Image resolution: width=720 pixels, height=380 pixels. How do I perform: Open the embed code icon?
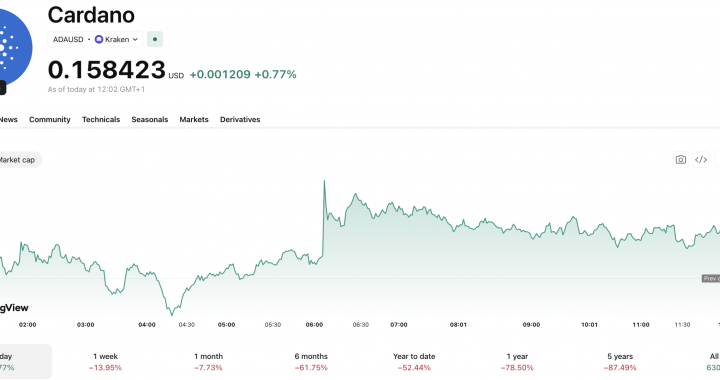(x=701, y=160)
